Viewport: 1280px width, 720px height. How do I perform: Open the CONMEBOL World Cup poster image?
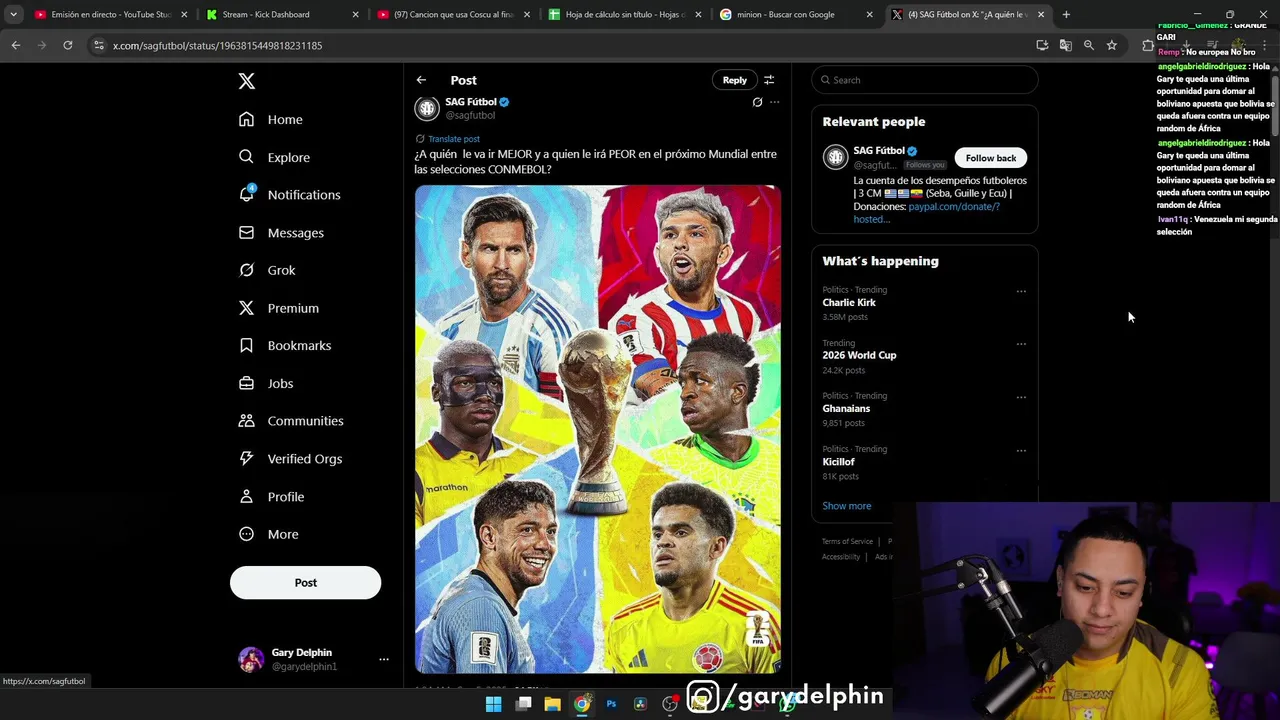[x=598, y=429]
